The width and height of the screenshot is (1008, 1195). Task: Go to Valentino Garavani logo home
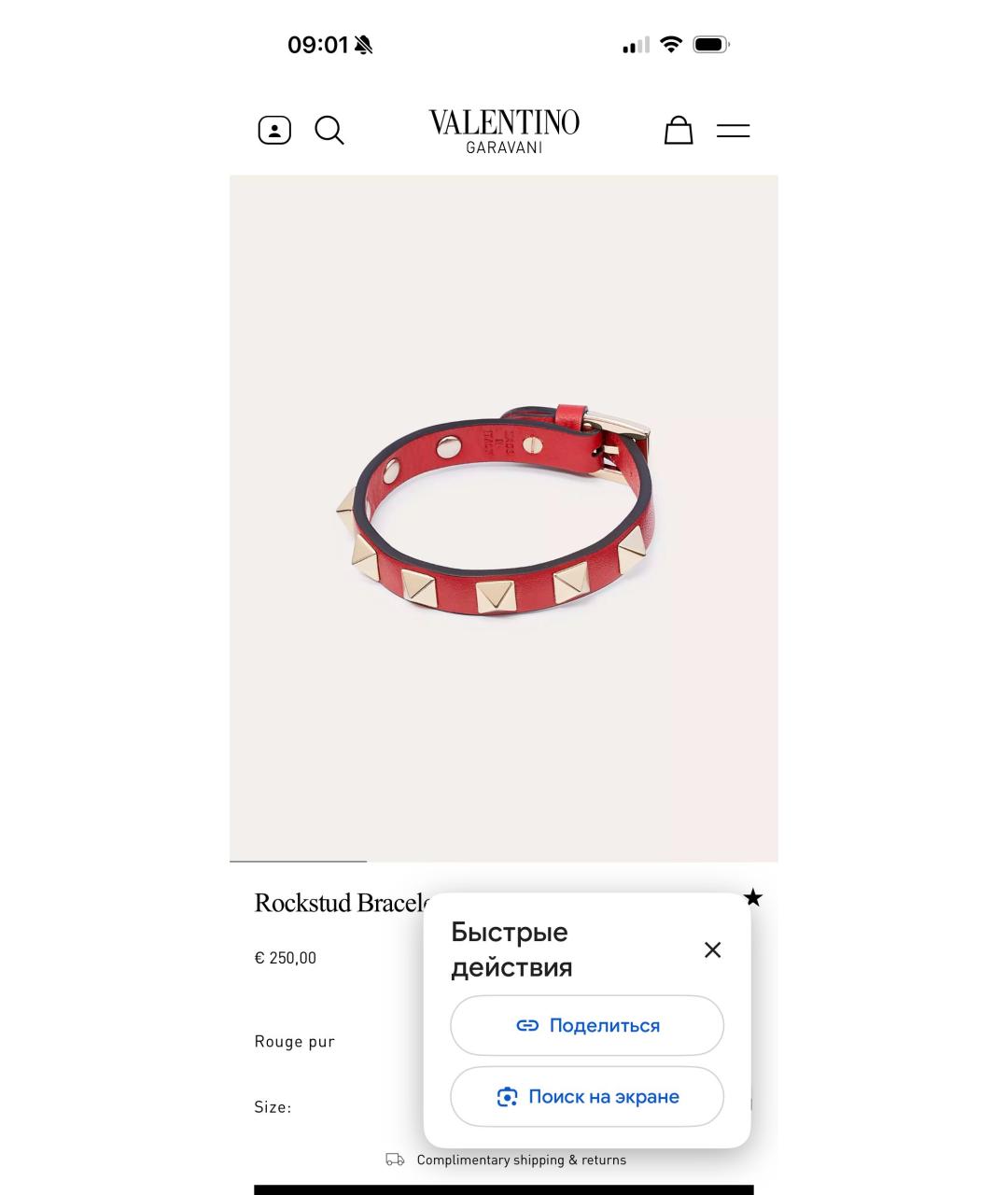(504, 131)
